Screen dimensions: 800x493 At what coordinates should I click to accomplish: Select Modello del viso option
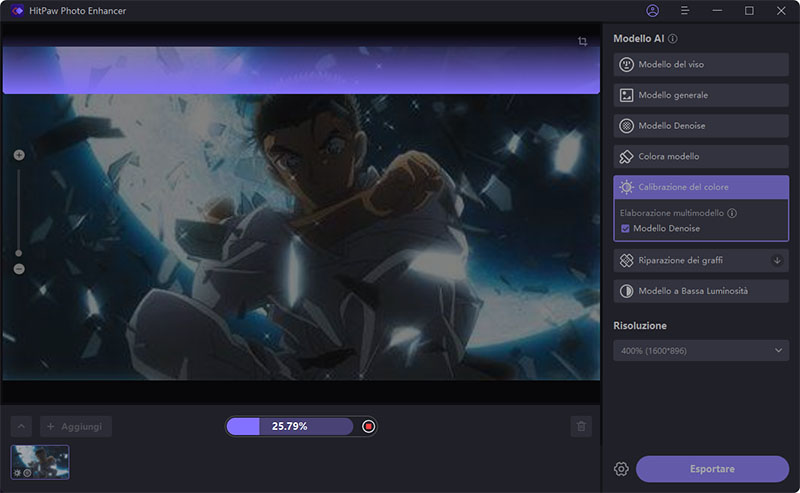(700, 65)
